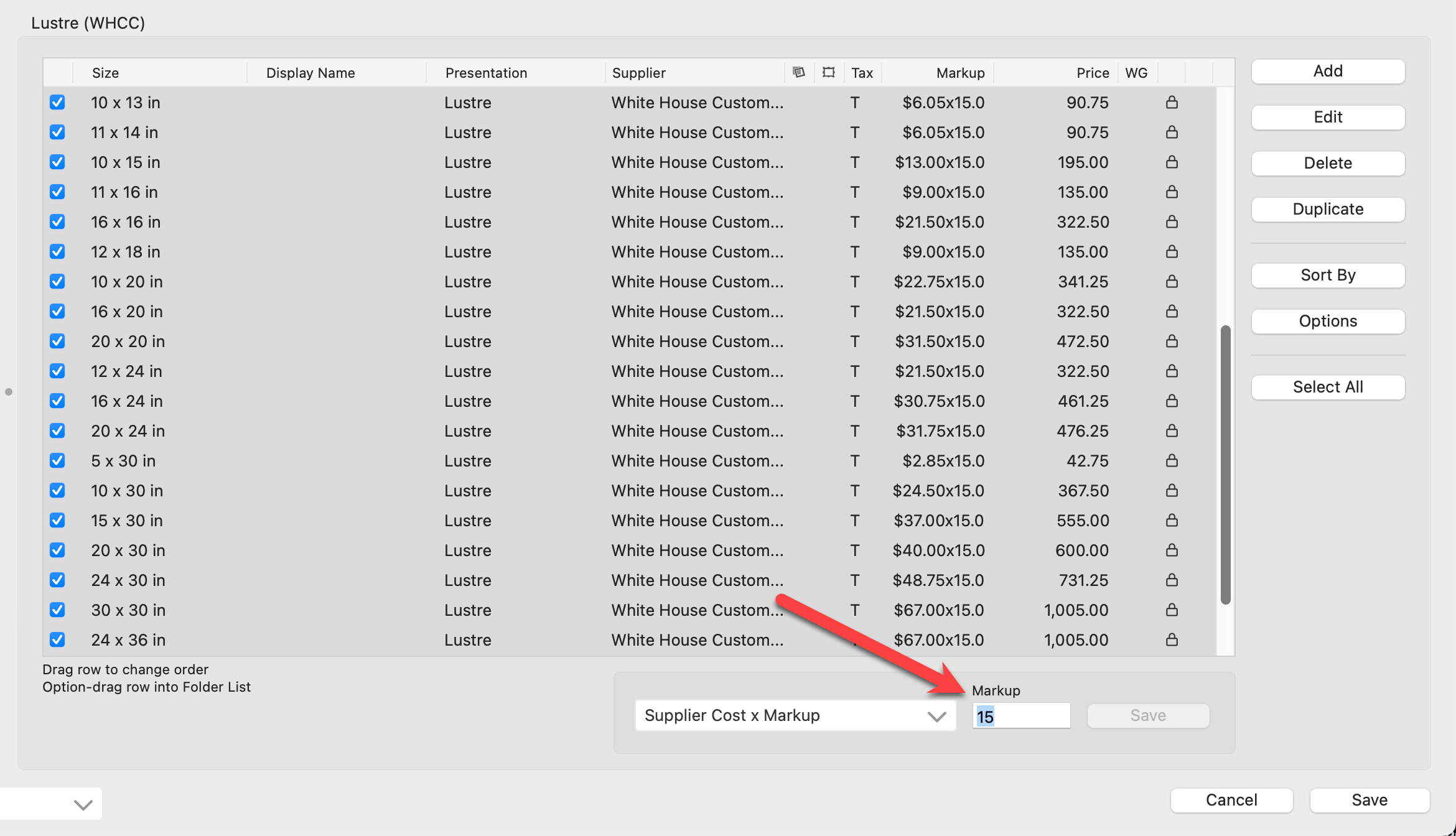Uncheck the 20 x 20 in size checkbox
Screen dimensions: 1456x836
pos(57,341)
